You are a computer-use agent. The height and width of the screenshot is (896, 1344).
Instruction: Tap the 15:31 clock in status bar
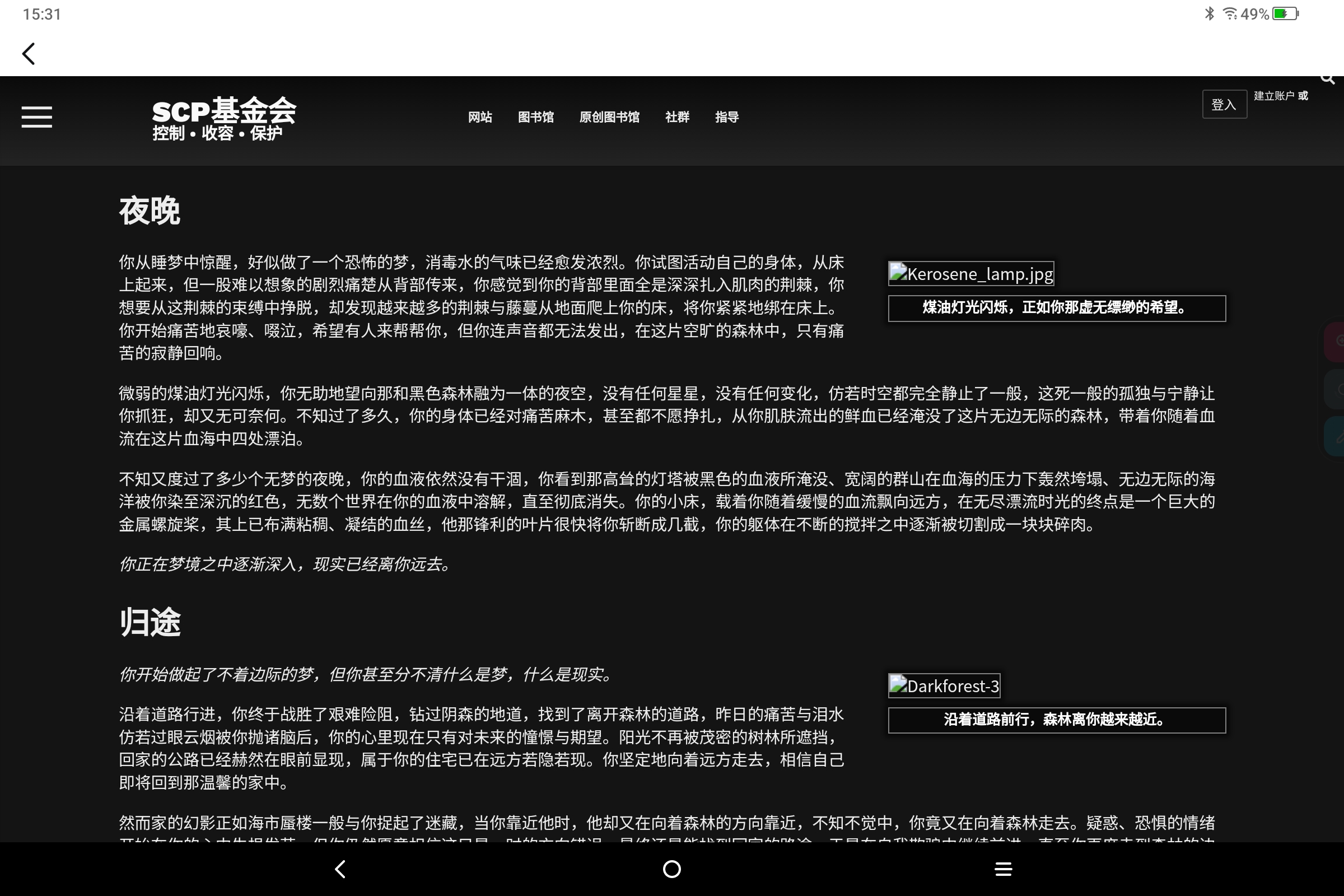click(x=41, y=15)
